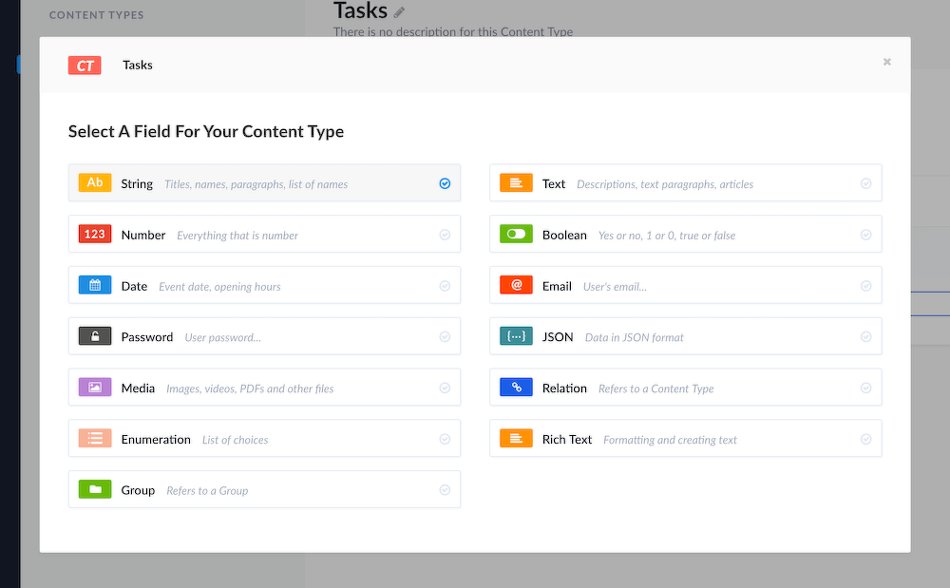Viewport: 950px width, 588px height.
Task: Click the red @ Email icon
Action: tap(516, 285)
